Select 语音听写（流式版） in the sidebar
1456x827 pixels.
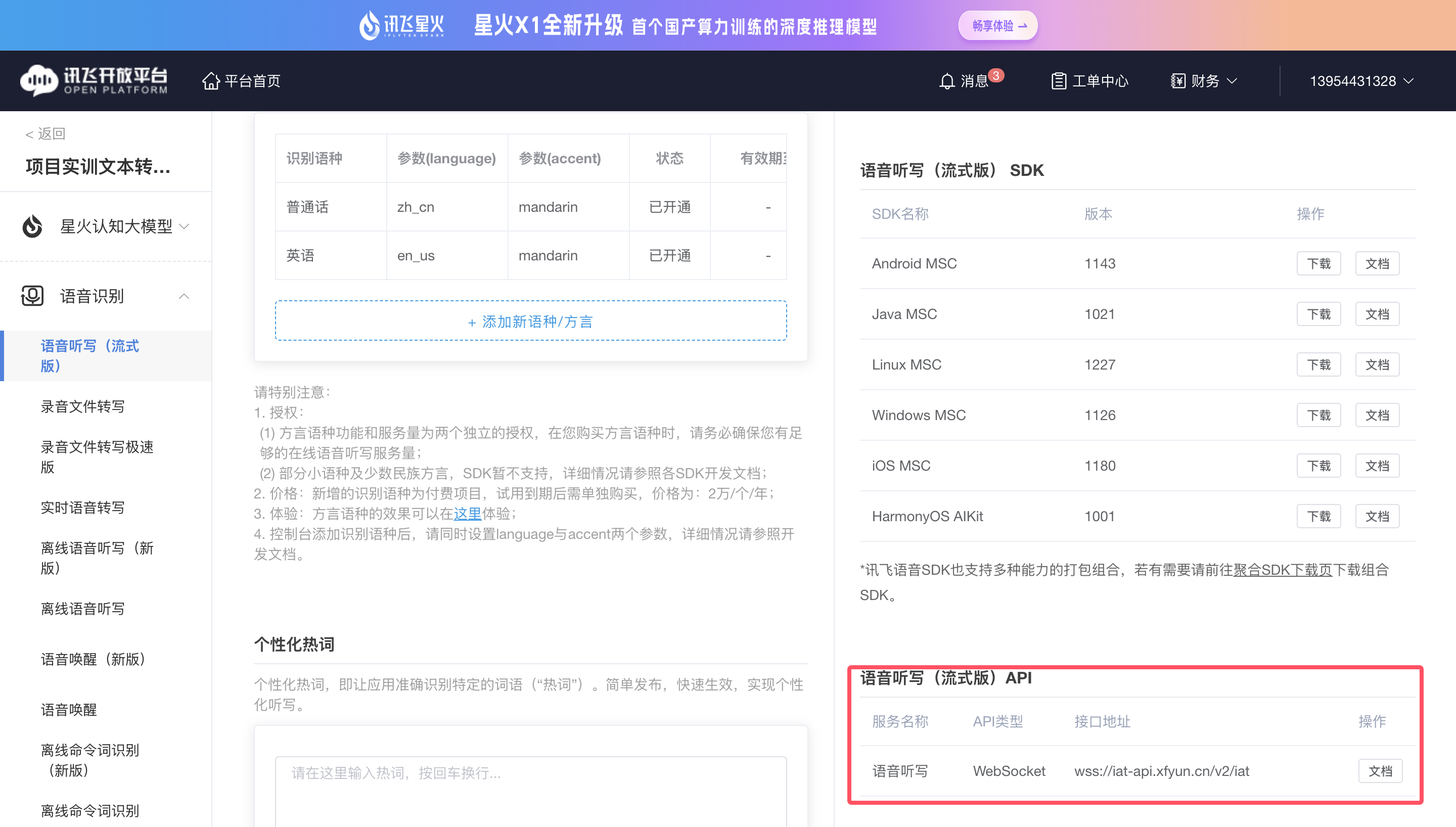coord(106,355)
